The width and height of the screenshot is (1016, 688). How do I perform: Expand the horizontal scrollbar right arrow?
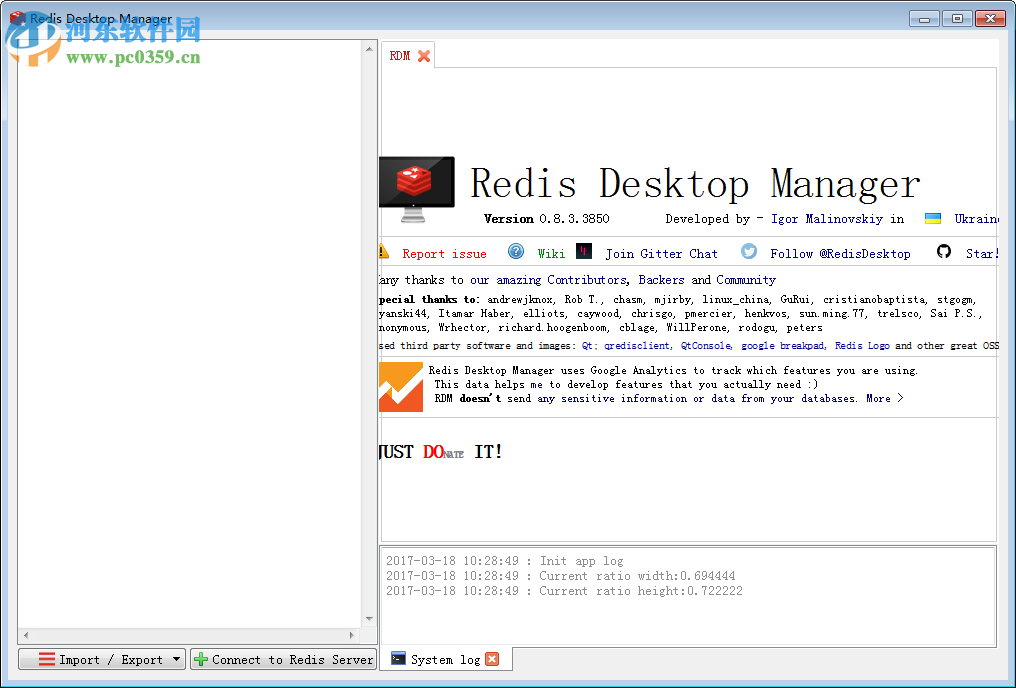354,634
